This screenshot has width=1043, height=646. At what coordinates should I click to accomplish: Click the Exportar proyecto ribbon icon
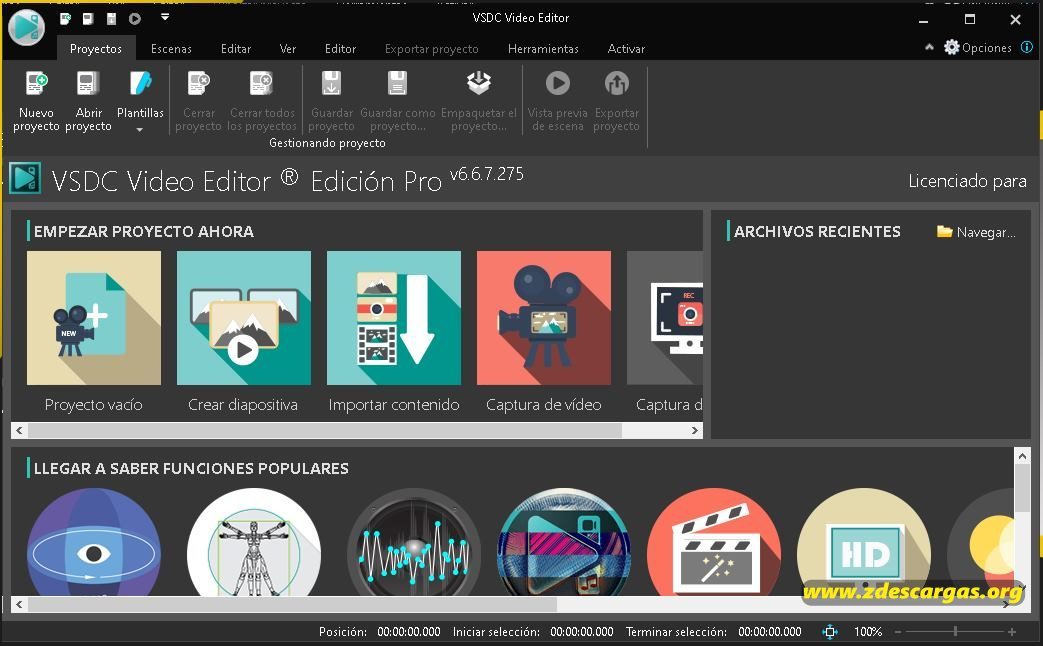click(616, 84)
